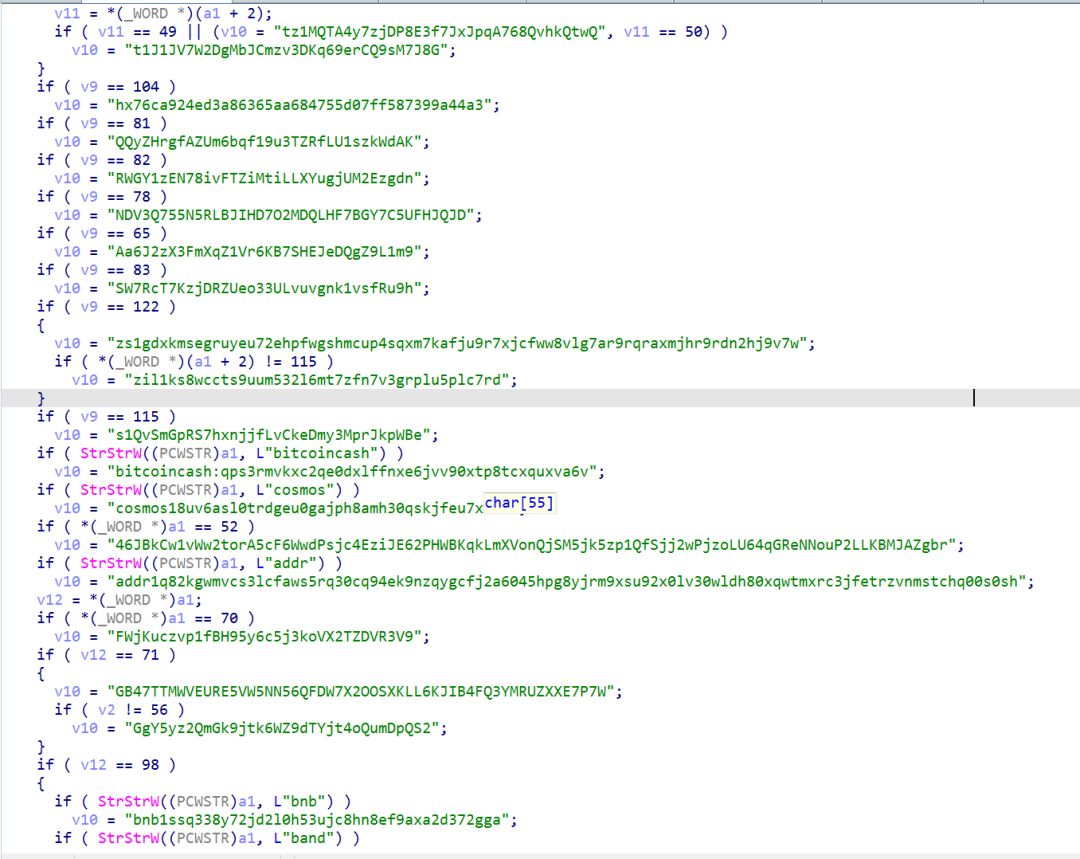The width and height of the screenshot is (1080, 859).
Task: Click the constant 52 compared with a1
Action: coord(229,527)
